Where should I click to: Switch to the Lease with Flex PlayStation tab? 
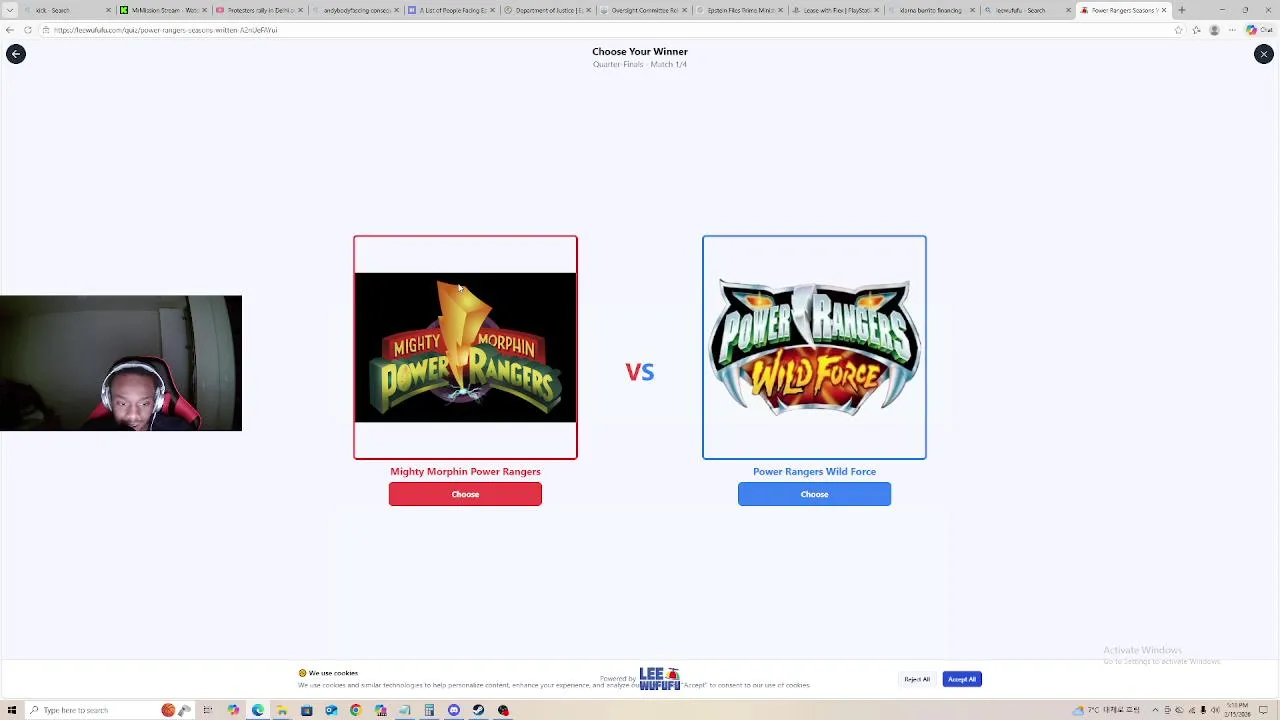pyautogui.click(x=836, y=10)
